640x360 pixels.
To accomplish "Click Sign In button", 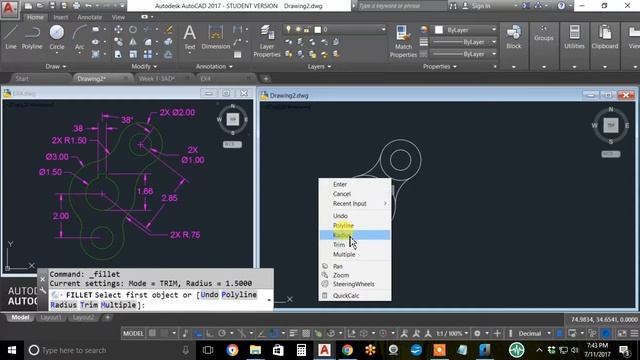I will pos(477,6).
